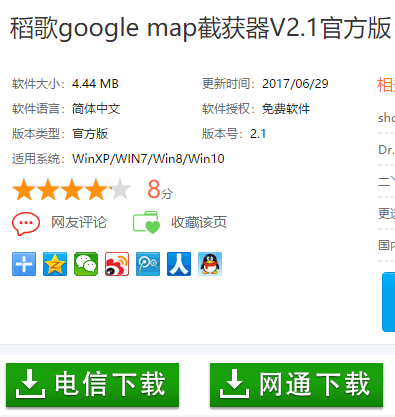Click the blue button at right edge
The width and height of the screenshot is (395, 417).
pyautogui.click(x=389, y=302)
